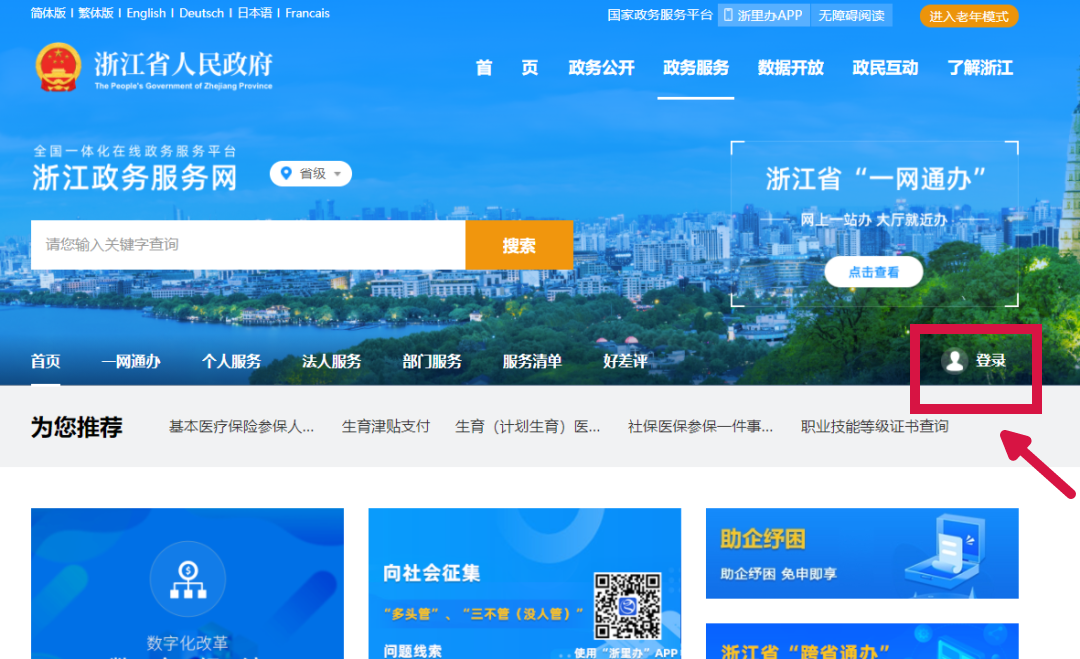Click the 为您推荐 heading

(76, 427)
